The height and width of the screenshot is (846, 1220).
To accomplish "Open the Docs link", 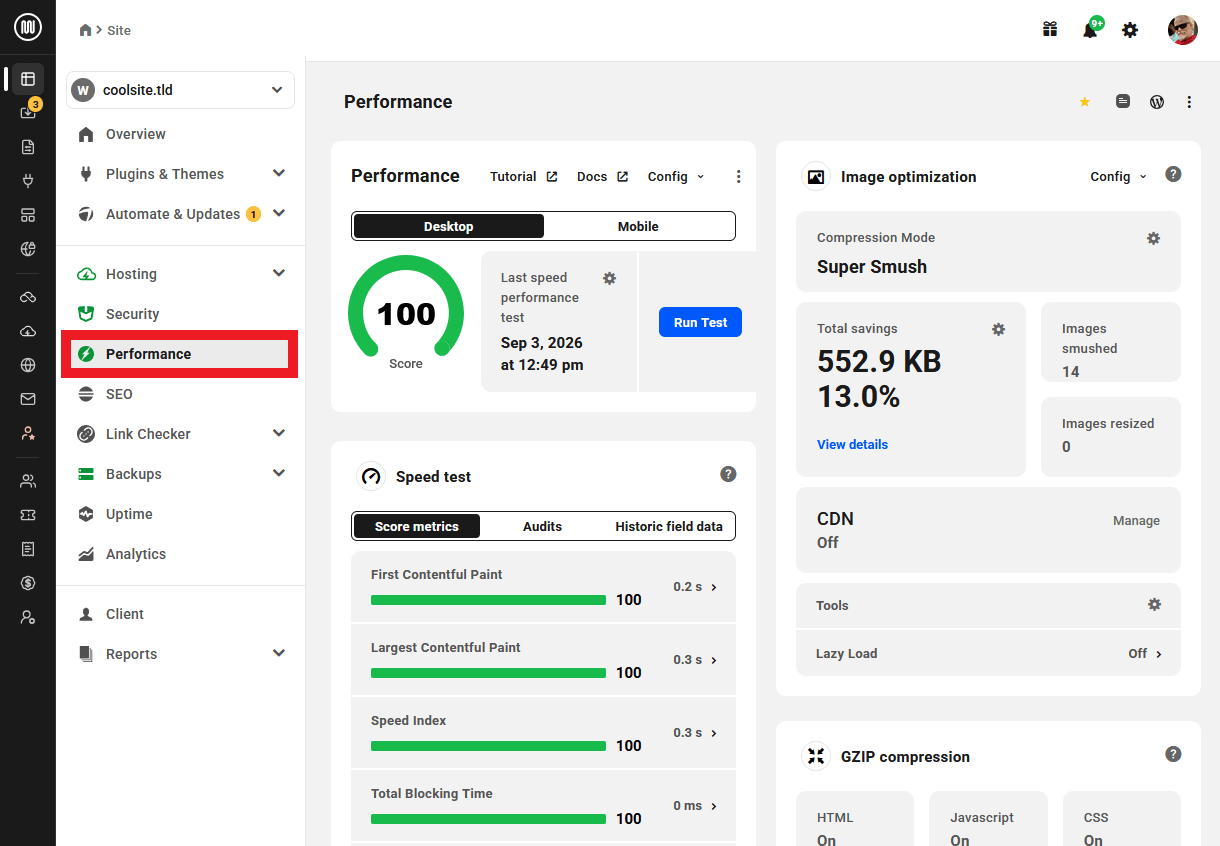I will [602, 177].
